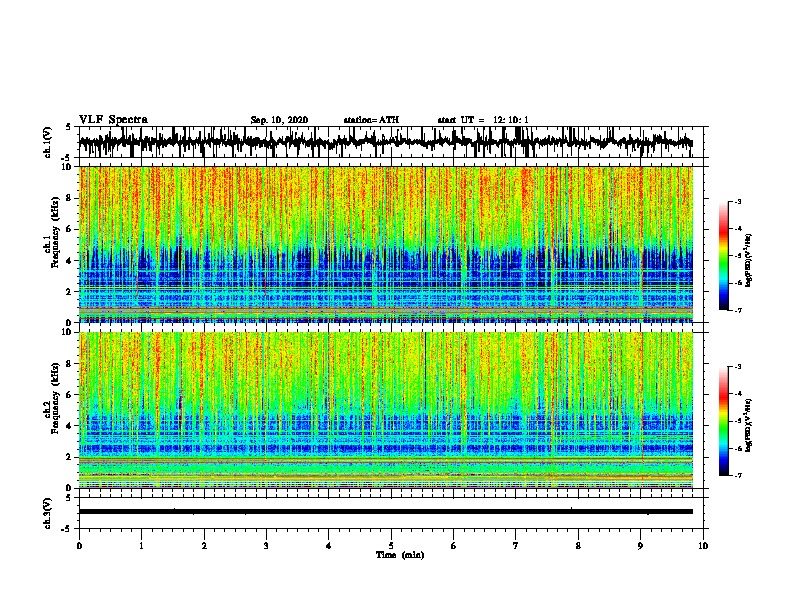
Task: Click inside the ch.1 spectrogram panel
Action: pyautogui.click(x=385, y=244)
